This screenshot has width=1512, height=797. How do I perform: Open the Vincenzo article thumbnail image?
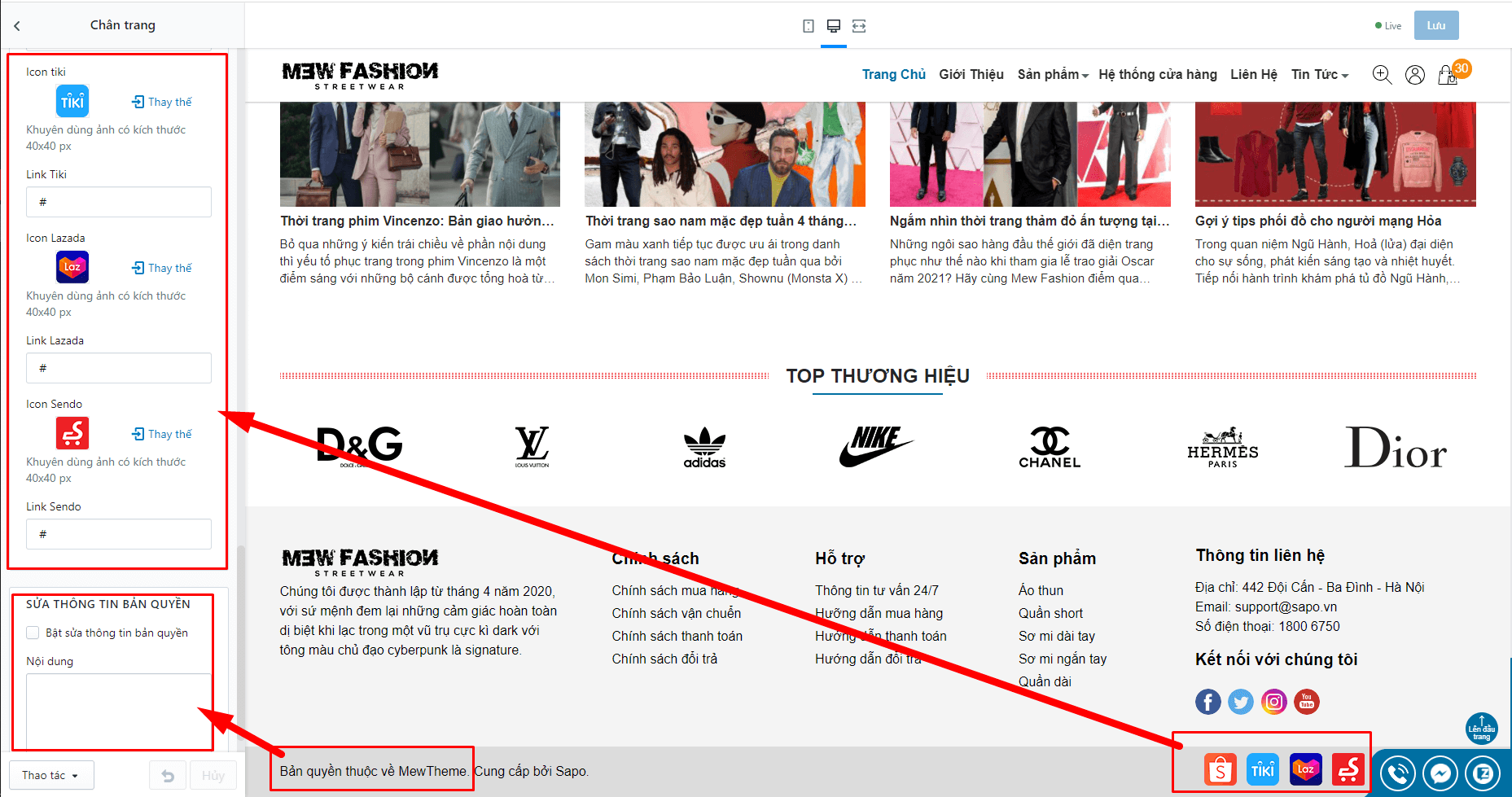pyautogui.click(x=420, y=154)
